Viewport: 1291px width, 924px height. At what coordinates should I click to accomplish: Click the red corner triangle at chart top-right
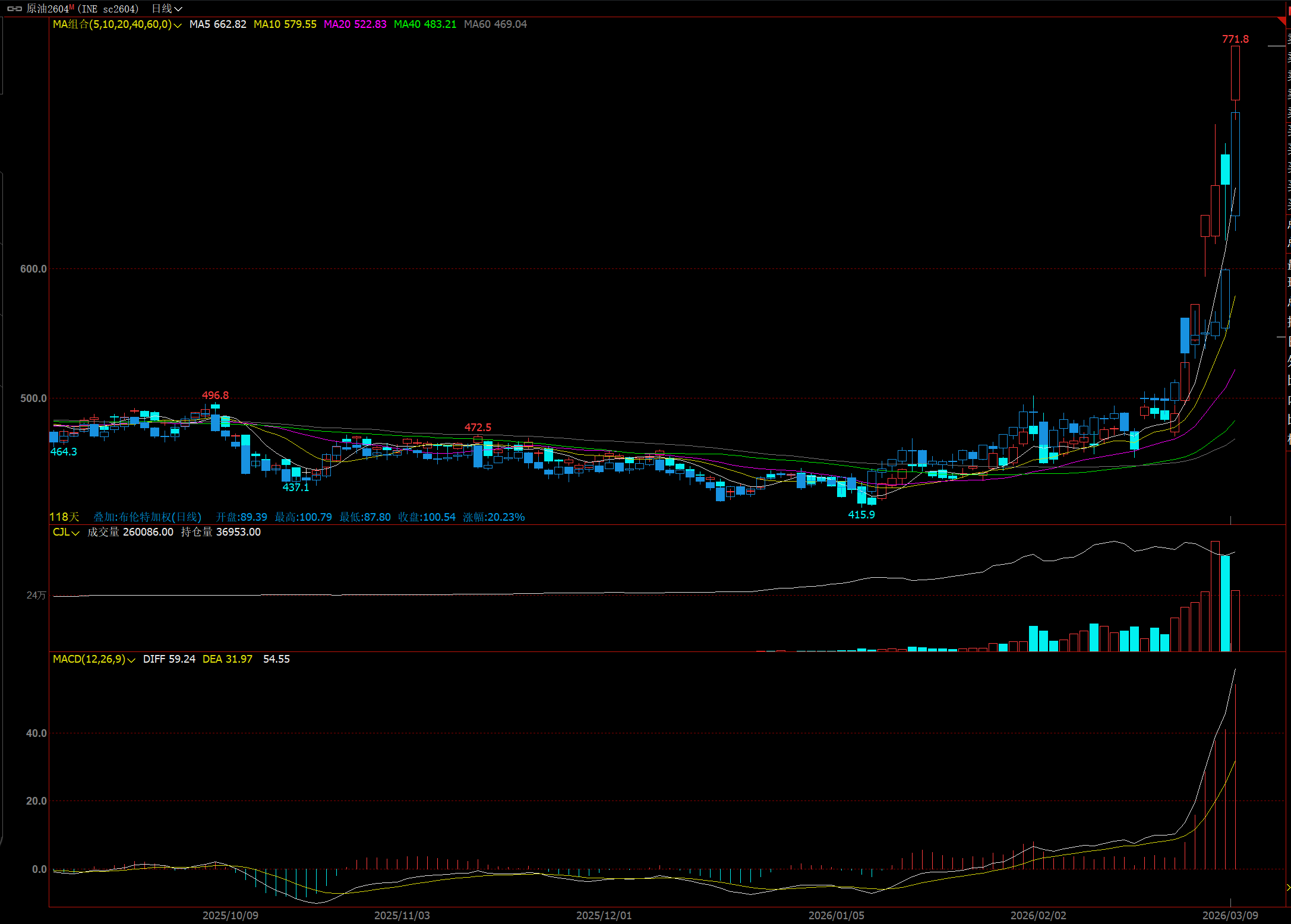[1281, 21]
